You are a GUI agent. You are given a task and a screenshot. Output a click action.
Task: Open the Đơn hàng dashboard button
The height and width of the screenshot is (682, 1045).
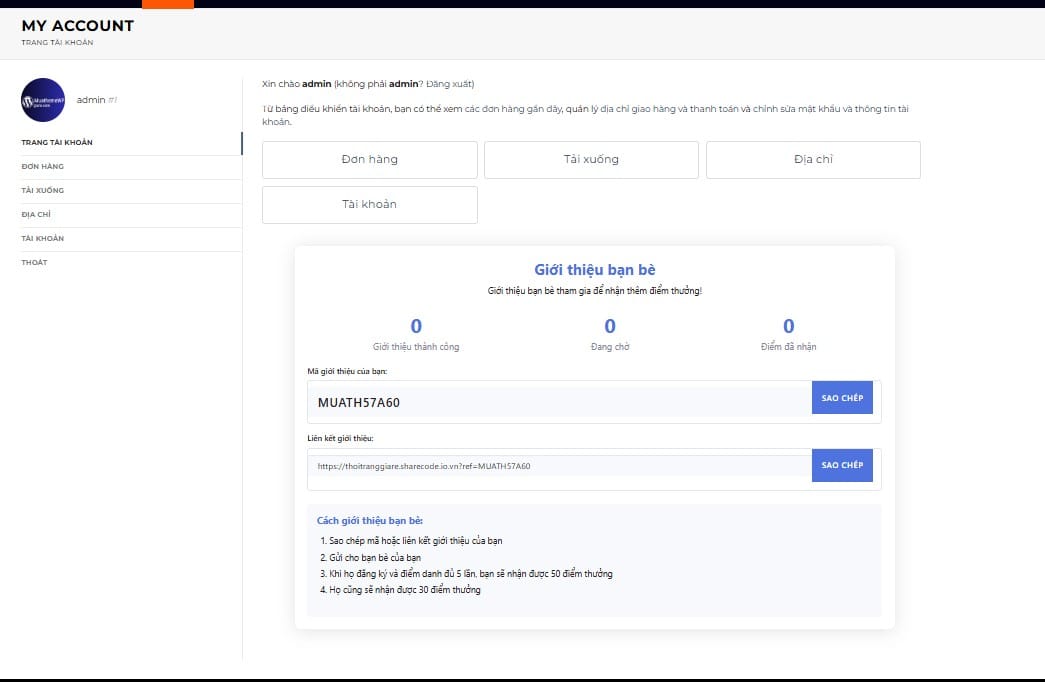click(370, 159)
